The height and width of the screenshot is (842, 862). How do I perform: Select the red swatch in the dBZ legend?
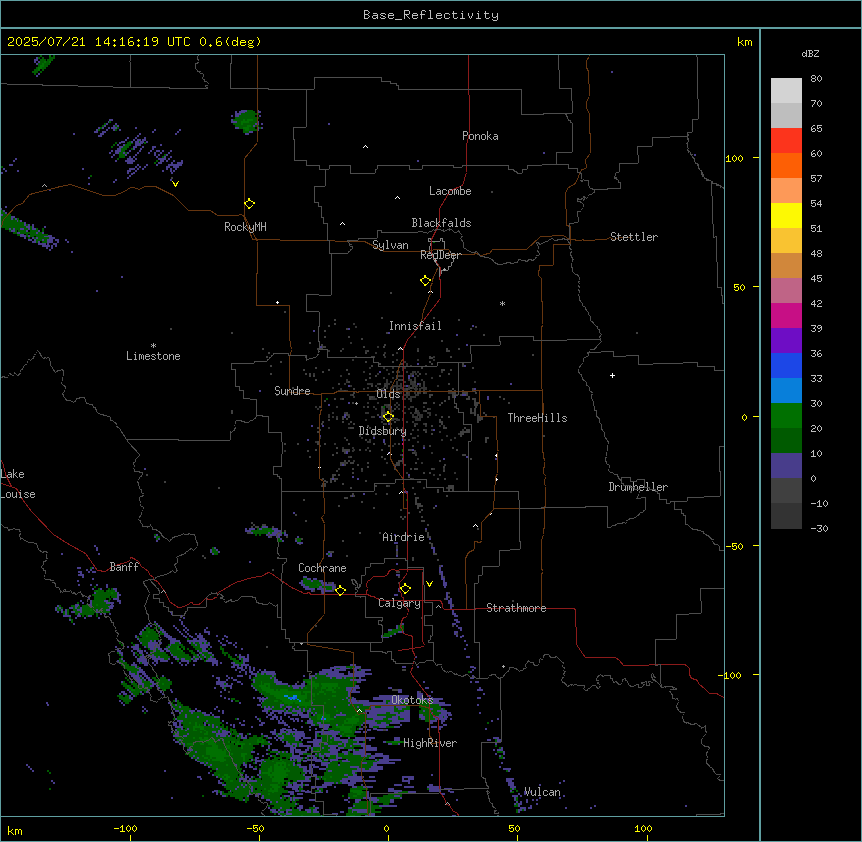pyautogui.click(x=786, y=141)
